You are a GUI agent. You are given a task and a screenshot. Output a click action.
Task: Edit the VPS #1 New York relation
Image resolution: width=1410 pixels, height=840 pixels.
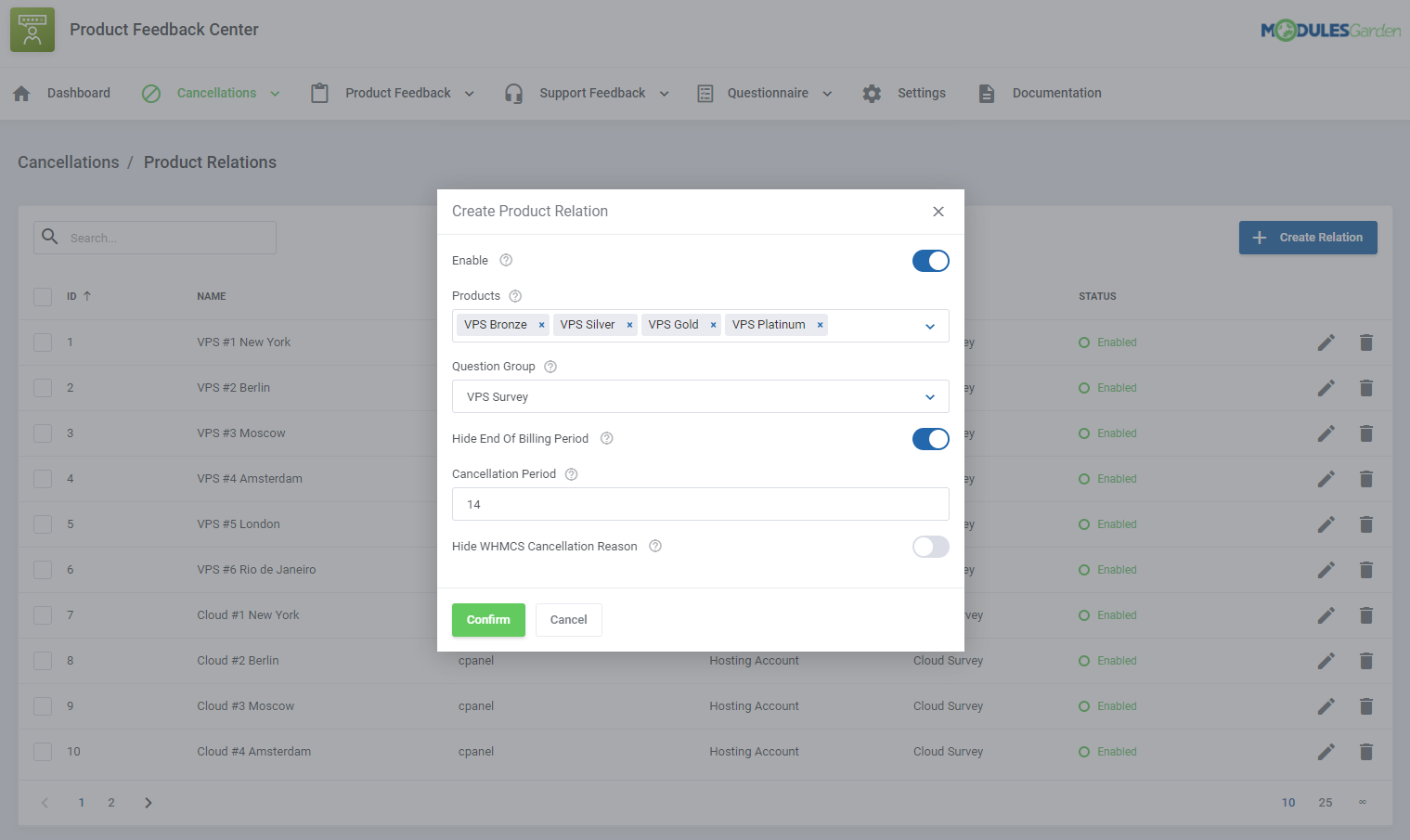click(x=1326, y=342)
